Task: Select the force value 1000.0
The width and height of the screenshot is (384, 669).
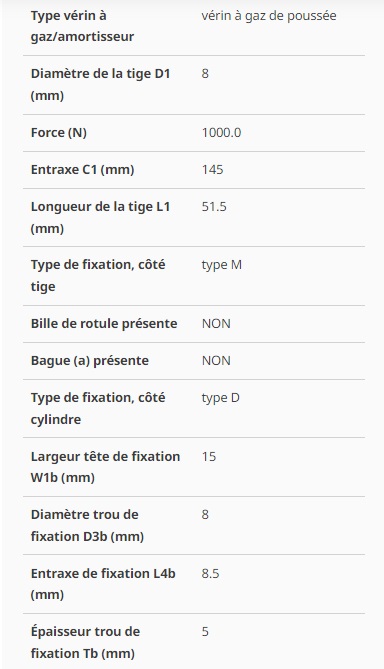Action: click(221, 133)
